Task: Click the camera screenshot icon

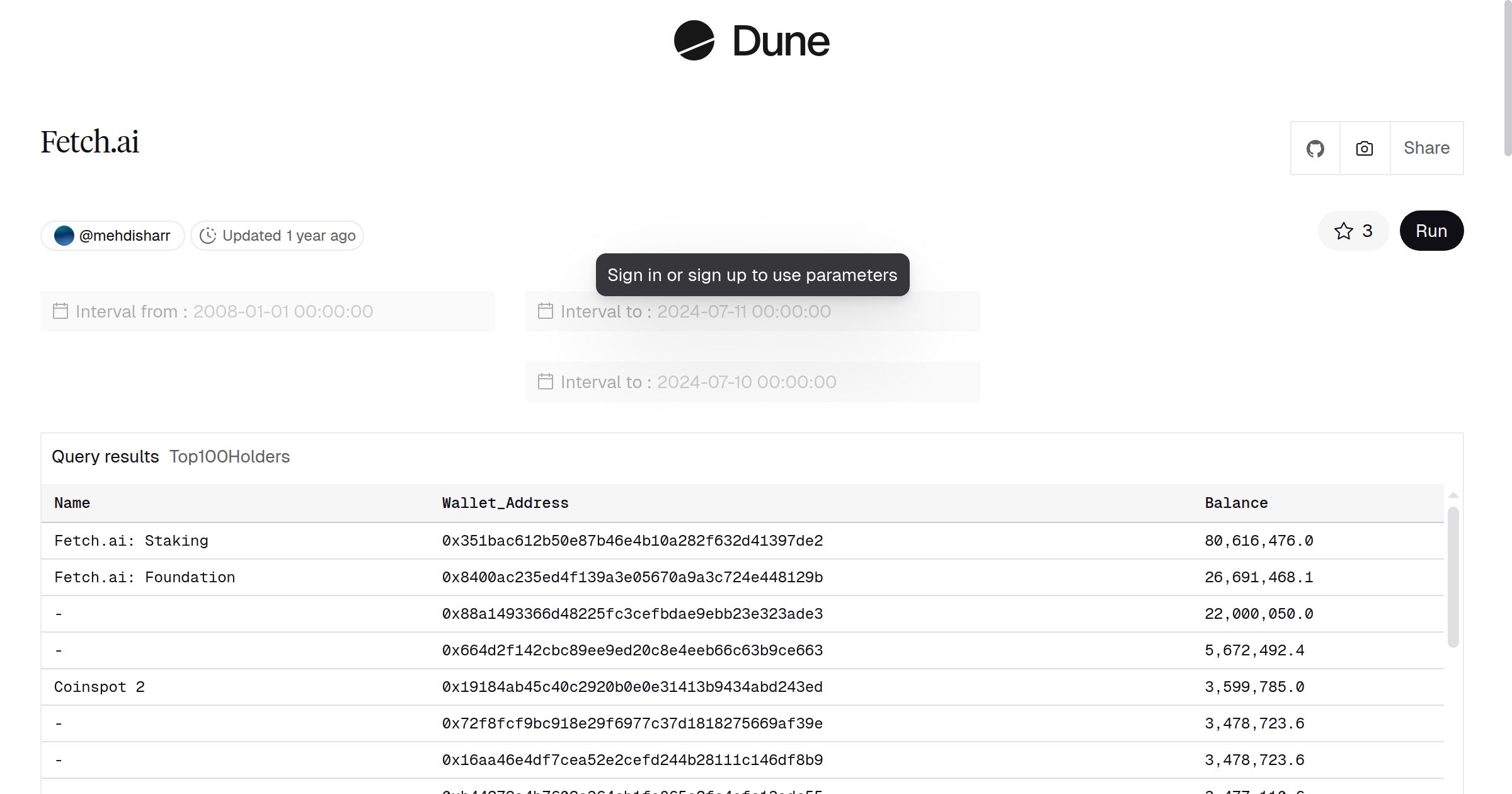Action: (x=1364, y=149)
